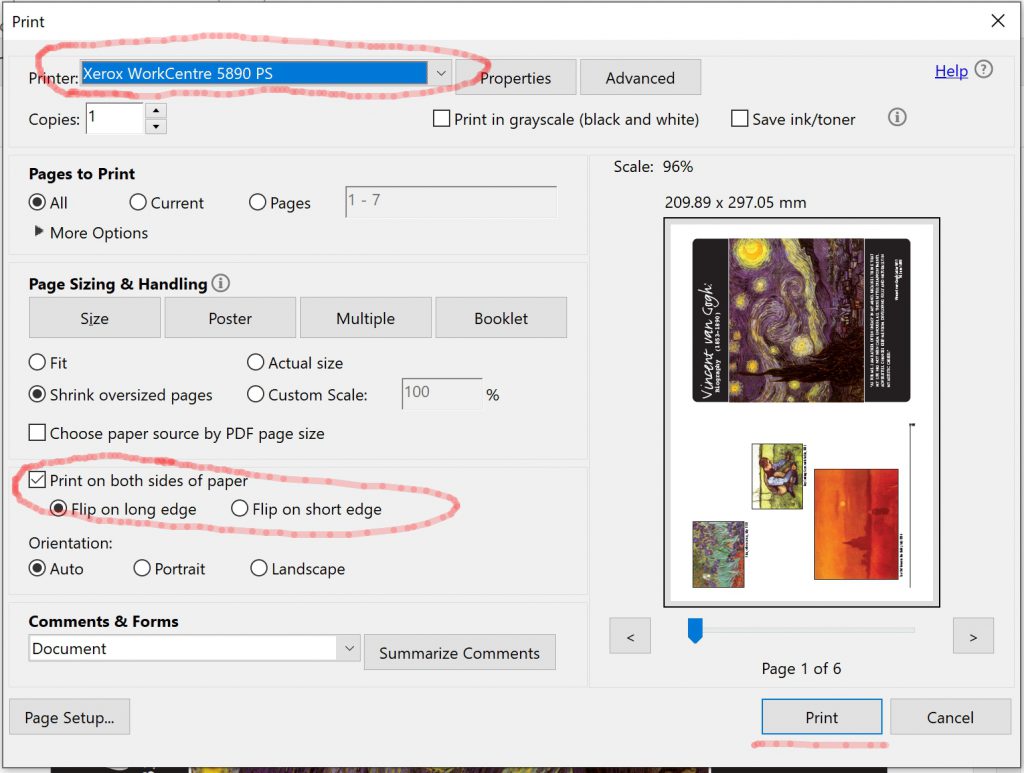Click the Save ink/toner info icon

coord(897,117)
